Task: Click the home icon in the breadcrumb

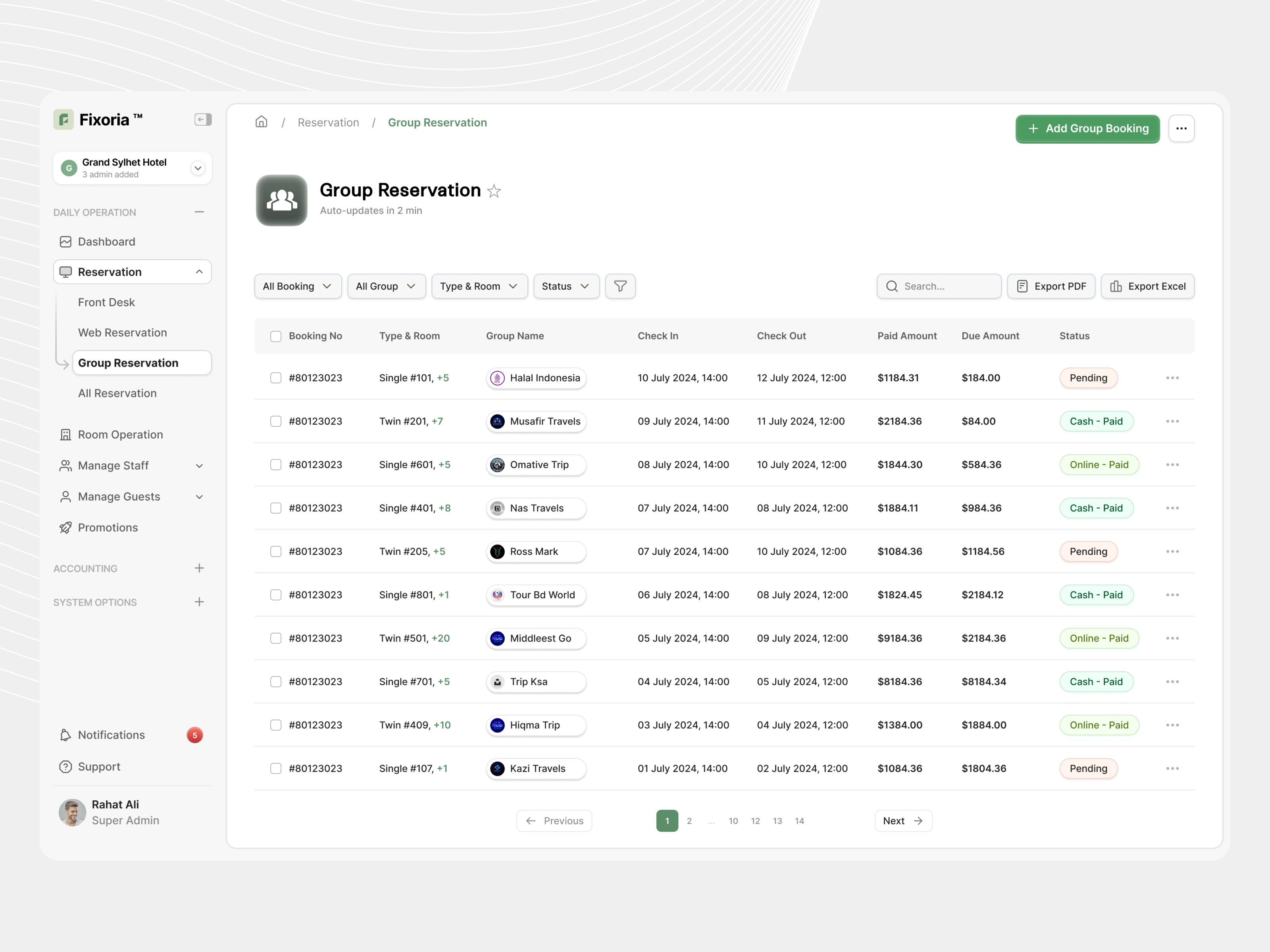Action: pos(261,122)
